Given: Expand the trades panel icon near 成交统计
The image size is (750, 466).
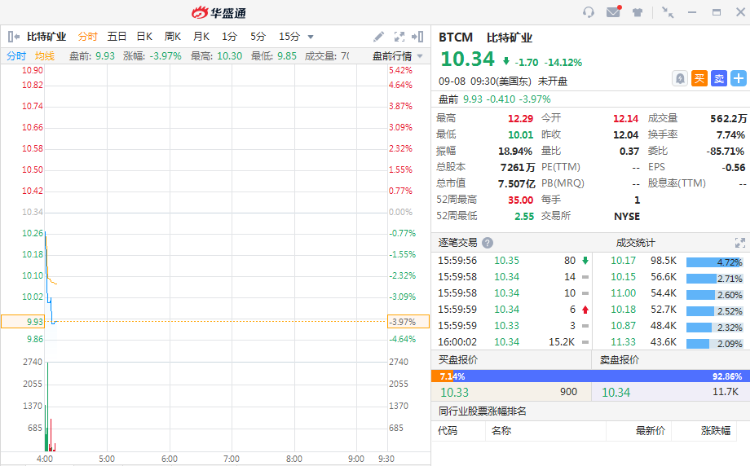Looking at the screenshot, I should point(740,242).
